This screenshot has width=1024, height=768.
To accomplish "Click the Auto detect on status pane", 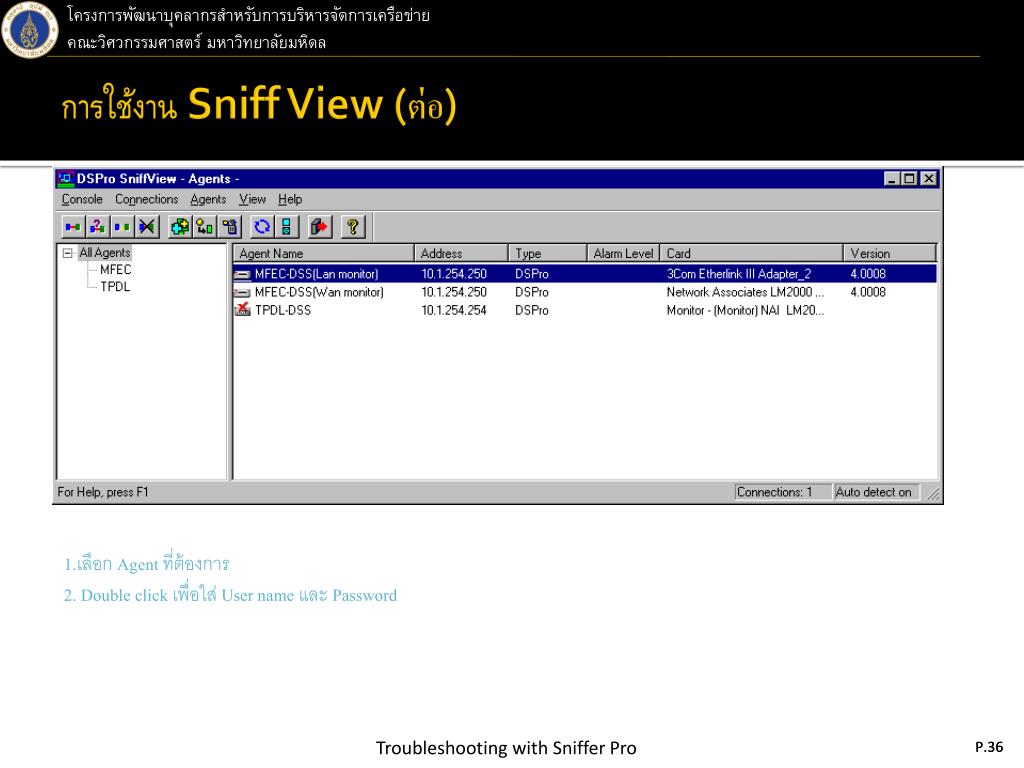I will (x=876, y=492).
